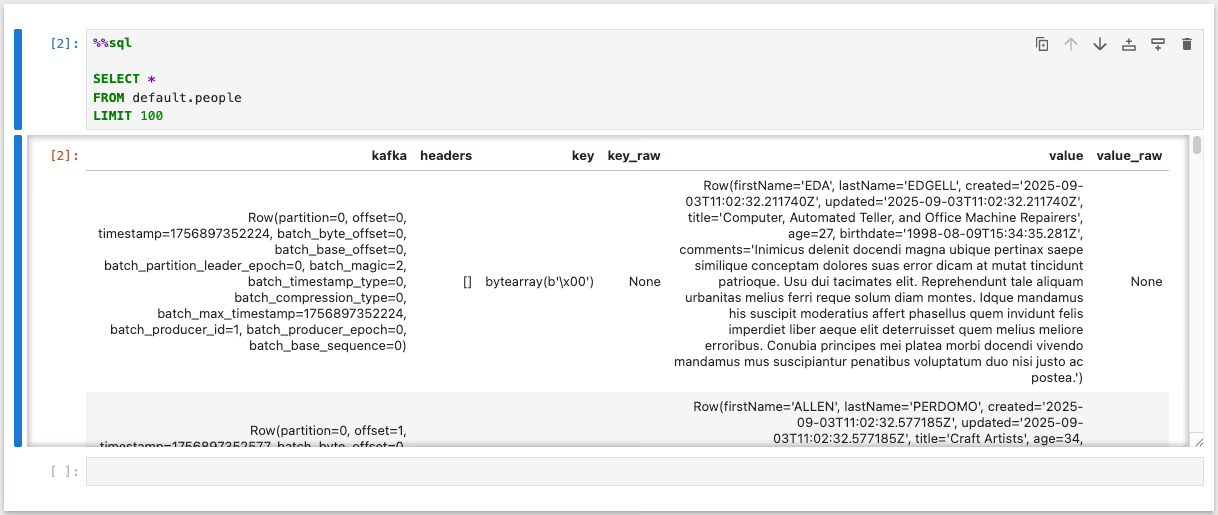Image resolution: width=1218 pixels, height=515 pixels.
Task: Select the 'value_raw' column header
Action: [1129, 156]
